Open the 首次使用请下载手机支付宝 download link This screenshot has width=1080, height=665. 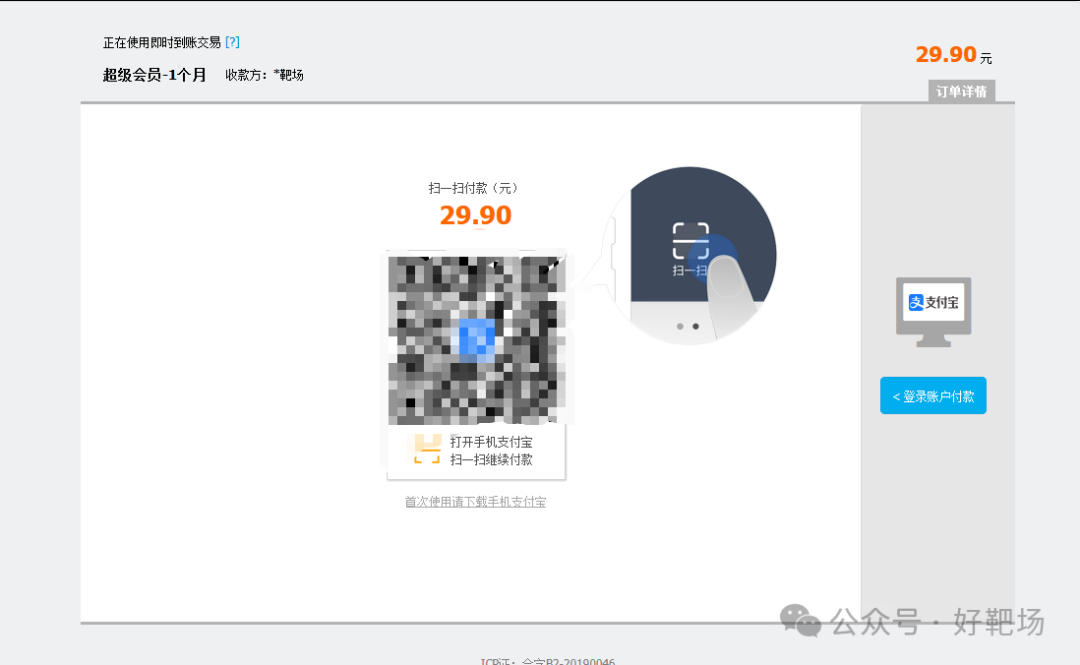[x=475, y=502]
